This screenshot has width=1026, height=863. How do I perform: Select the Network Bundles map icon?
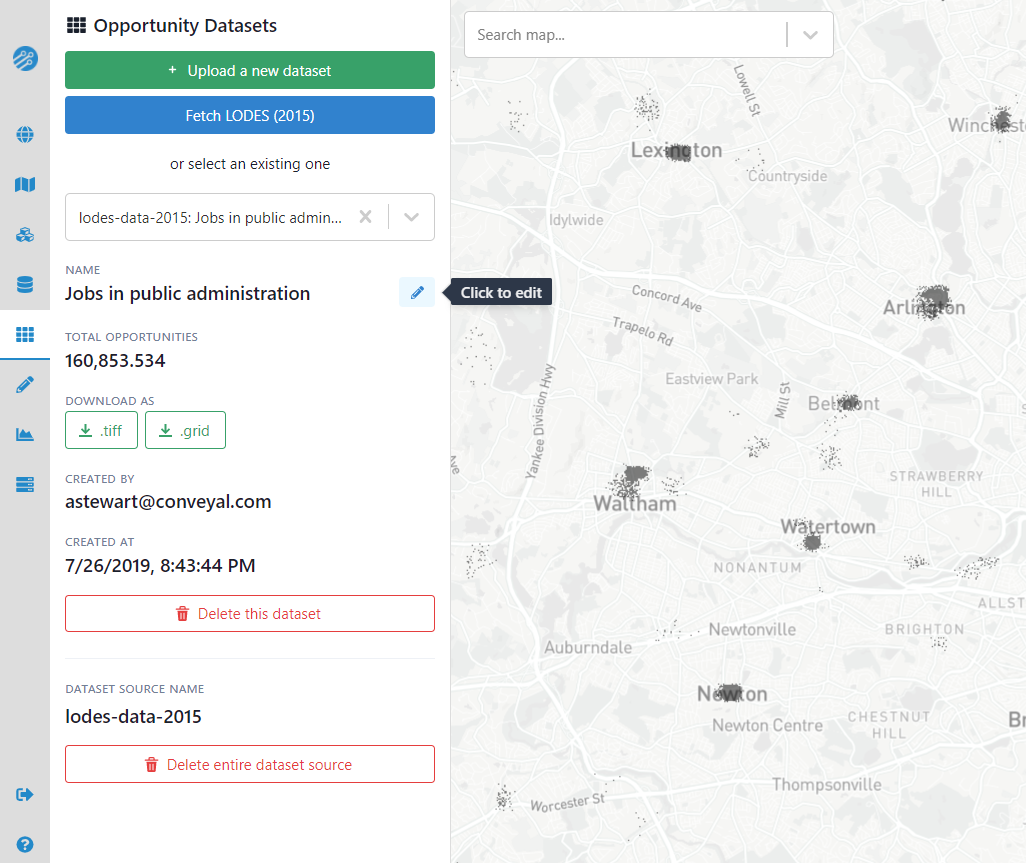point(24,184)
